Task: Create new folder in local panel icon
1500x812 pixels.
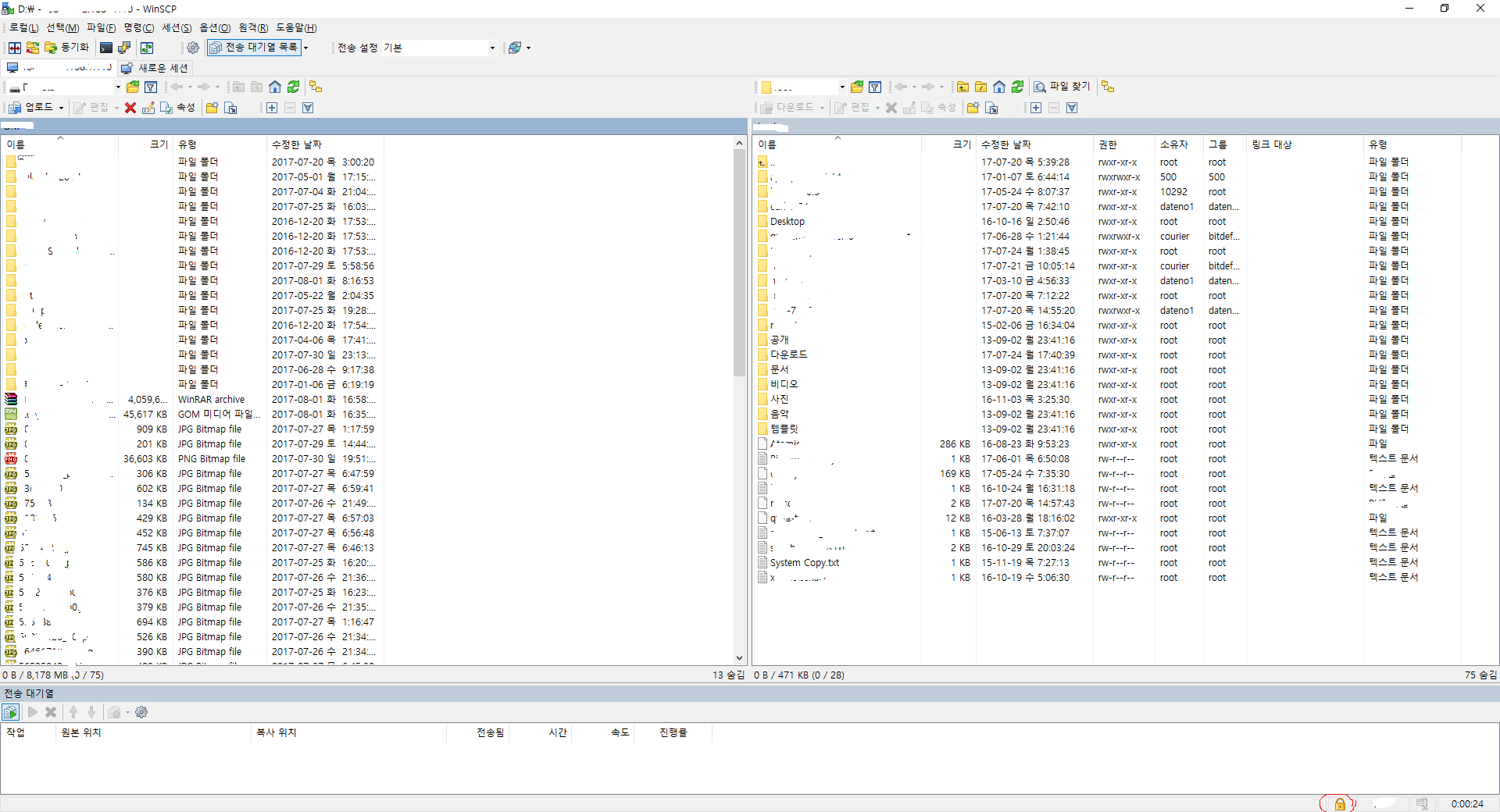Action: (212, 108)
